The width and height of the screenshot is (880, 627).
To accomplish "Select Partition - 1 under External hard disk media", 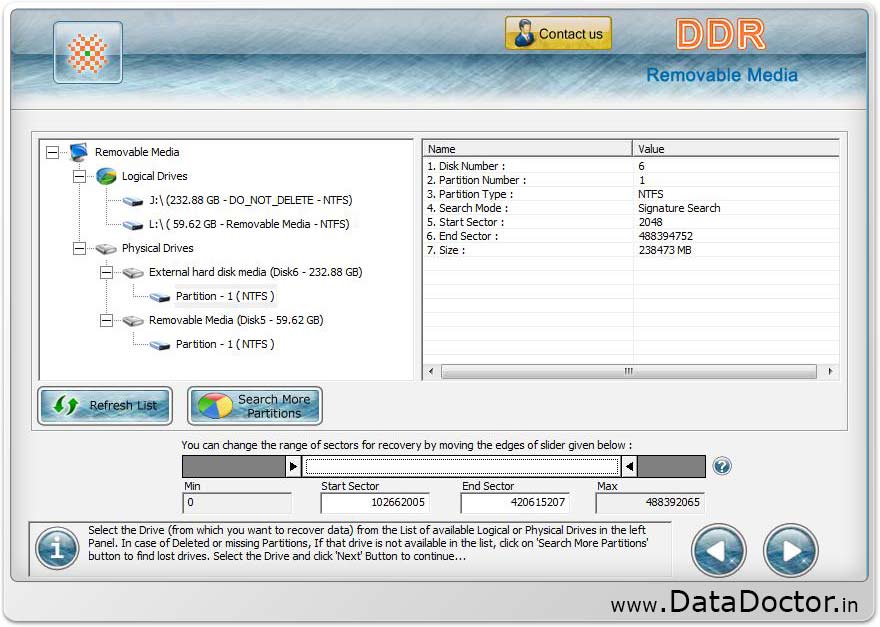I will [x=222, y=296].
